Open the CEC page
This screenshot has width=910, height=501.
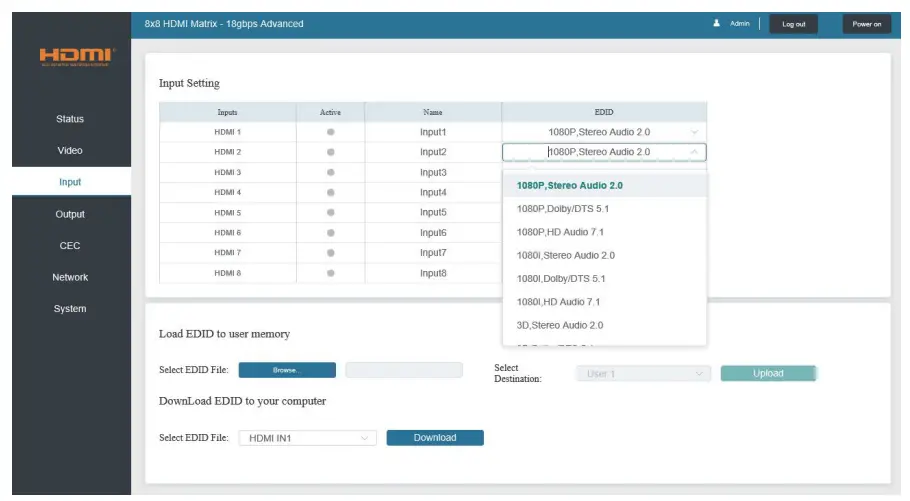(x=70, y=246)
